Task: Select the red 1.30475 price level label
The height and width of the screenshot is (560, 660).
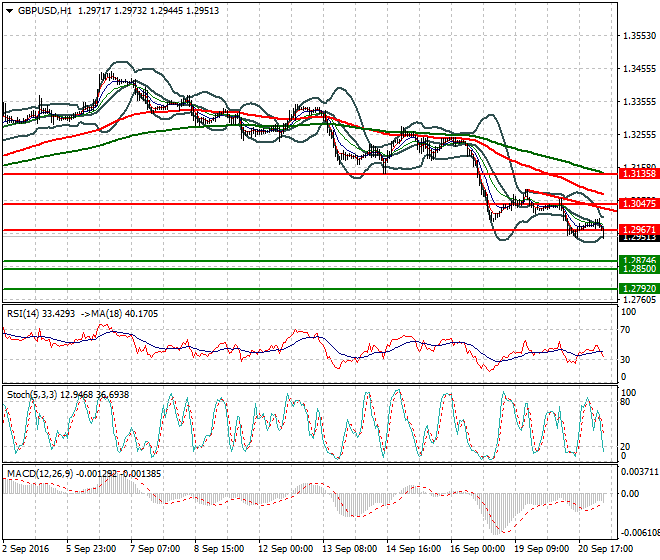Action: pos(639,204)
